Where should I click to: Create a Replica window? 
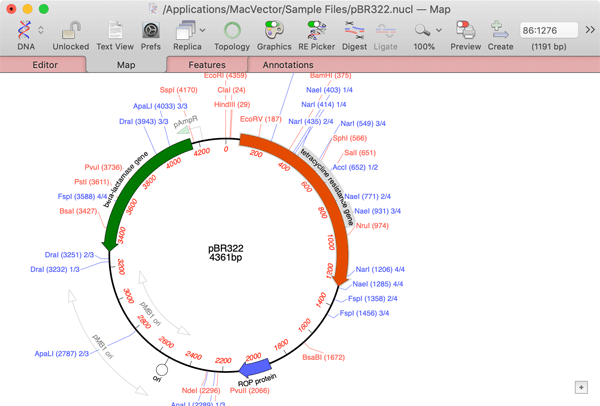click(185, 30)
